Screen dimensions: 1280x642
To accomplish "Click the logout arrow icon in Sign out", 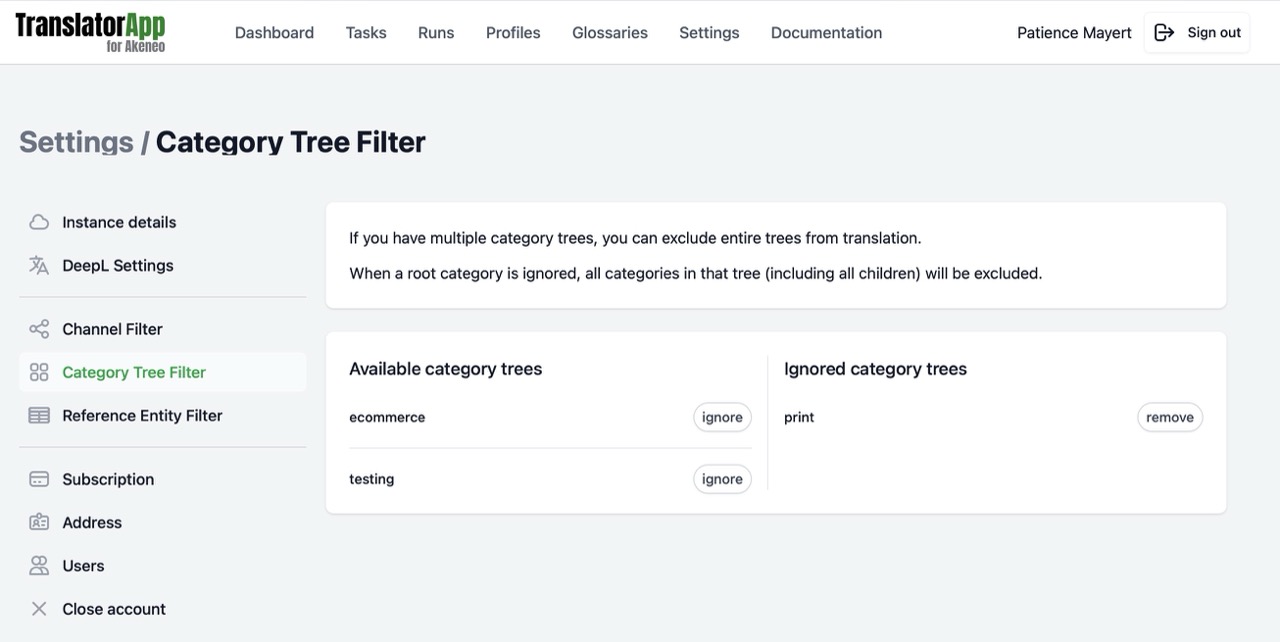I will [1163, 31].
